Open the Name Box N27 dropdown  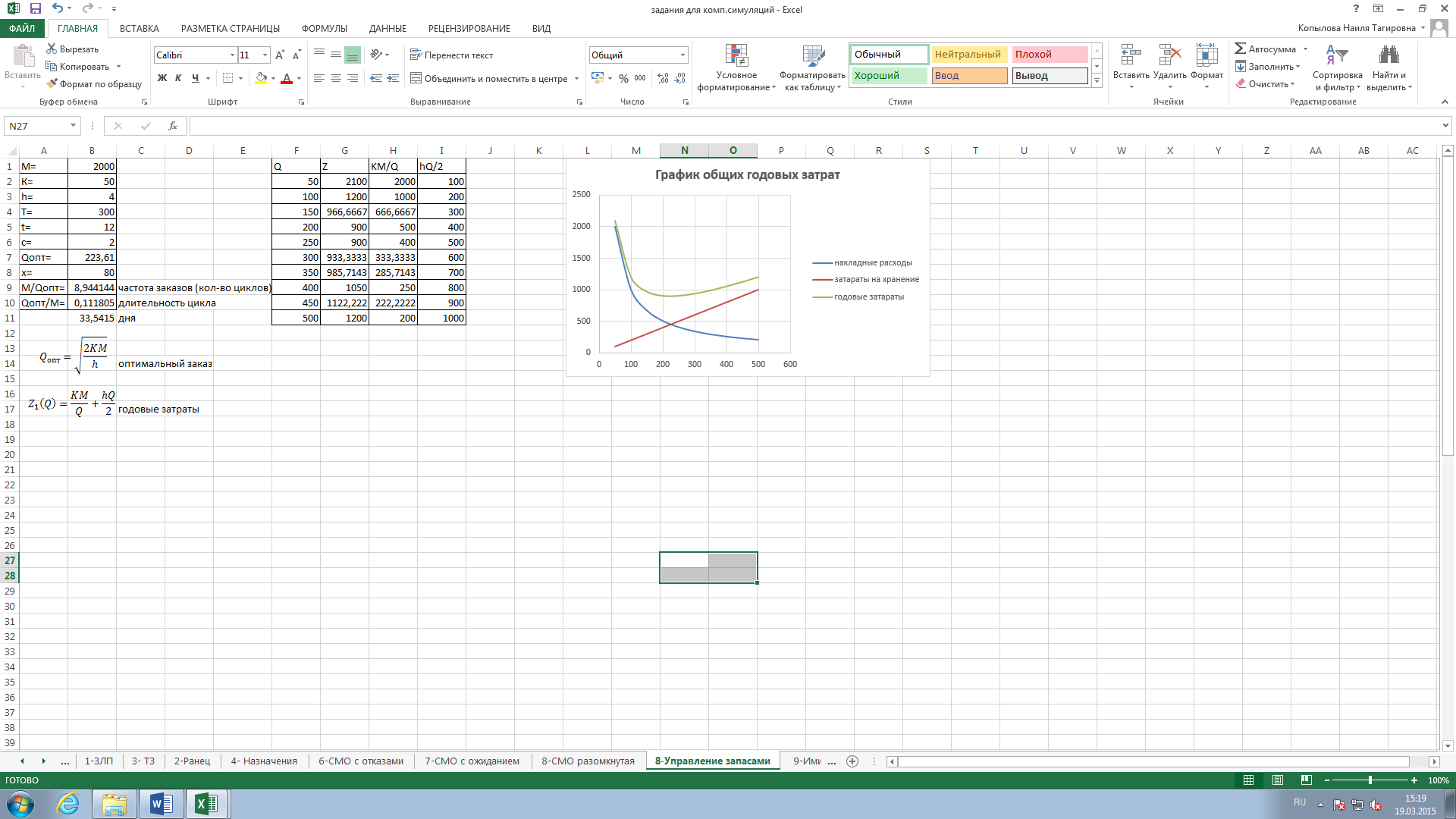(73, 126)
